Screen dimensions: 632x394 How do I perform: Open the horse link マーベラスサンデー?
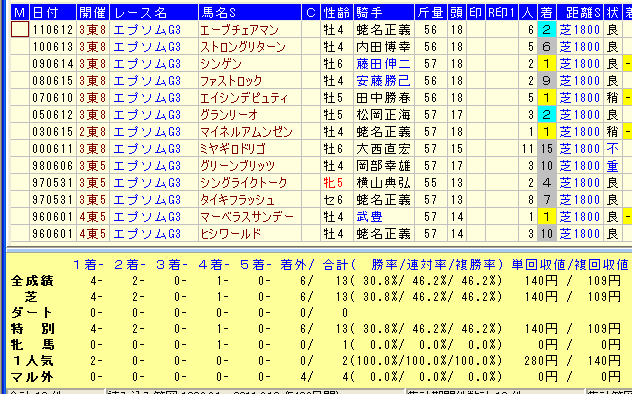pyautogui.click(x=247, y=217)
